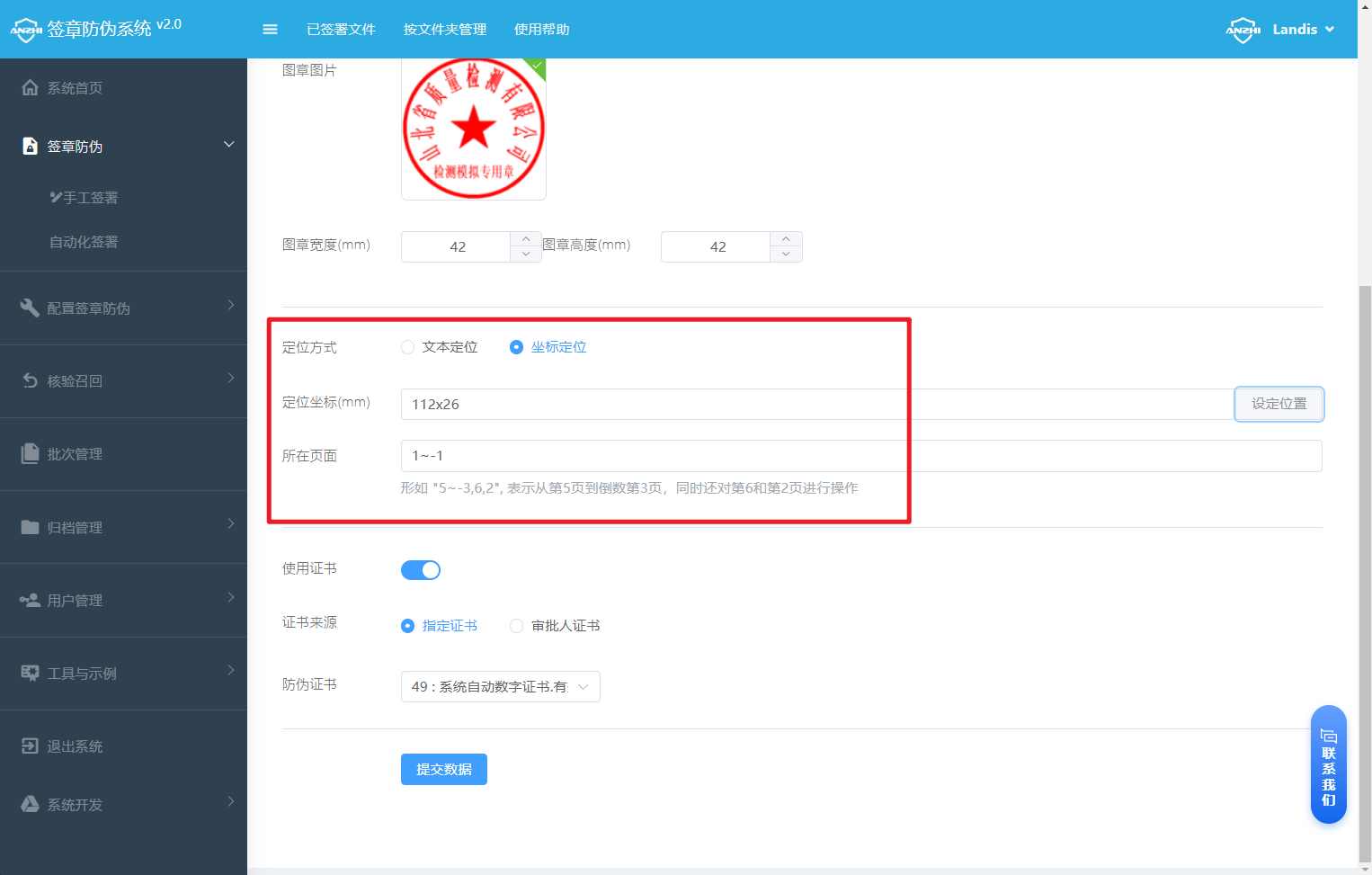Open the 系统首页 home icon in sidebar
Viewport: 1372px width, 875px height.
point(30,87)
